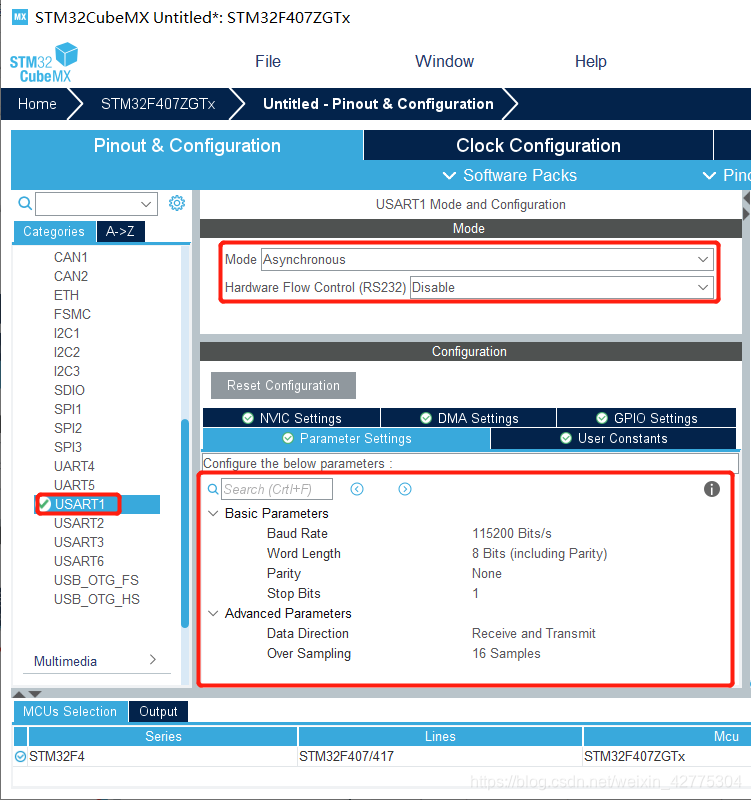The image size is (751, 800).
Task: Select SPI2 in the peripheral list
Action: click(68, 428)
